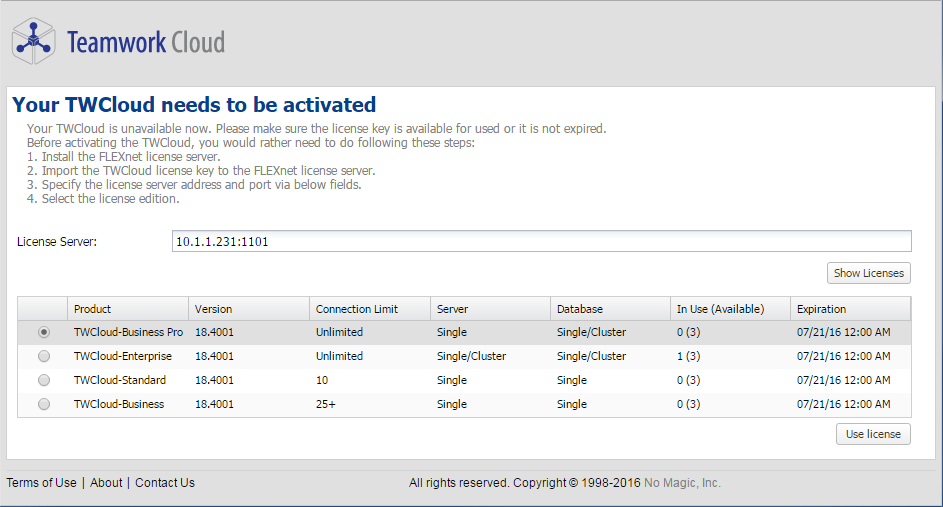Click the Teamwork Cloud logo icon
This screenshot has width=943, height=507.
click(x=34, y=41)
